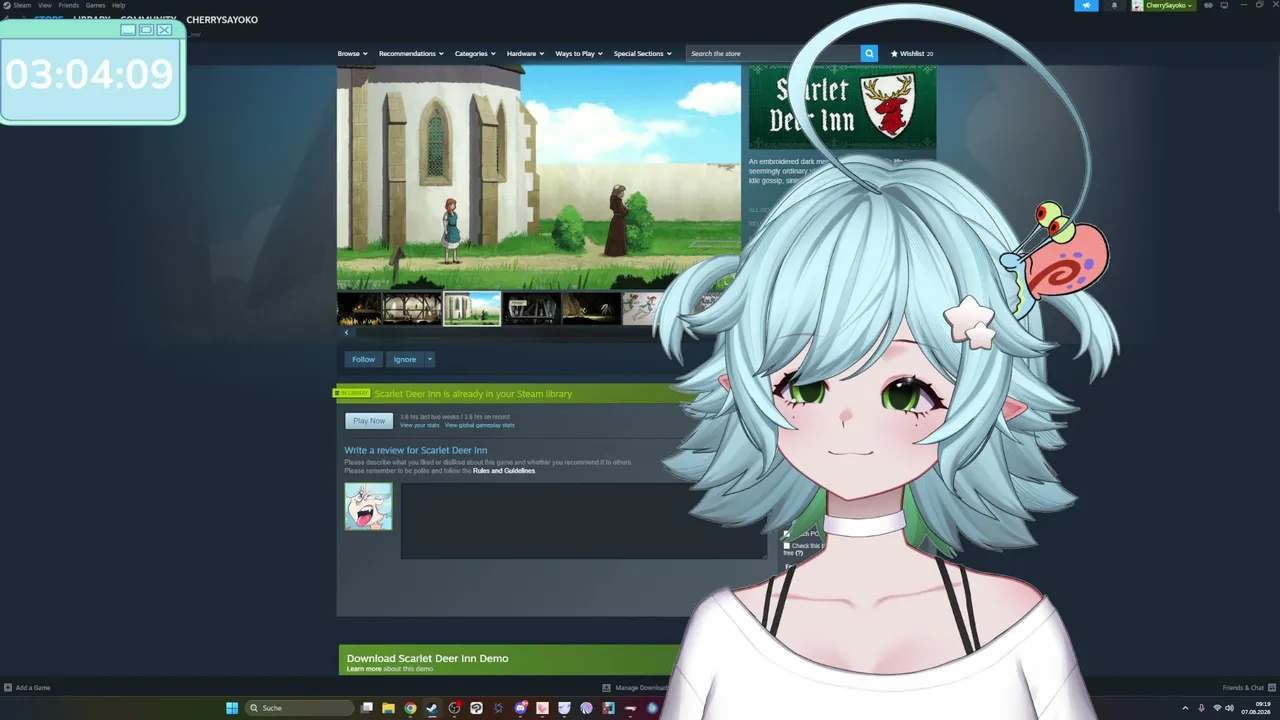The height and width of the screenshot is (720, 1280).
Task: Select the fifth dark cave screenshot thumbnail
Action: (x=590, y=309)
